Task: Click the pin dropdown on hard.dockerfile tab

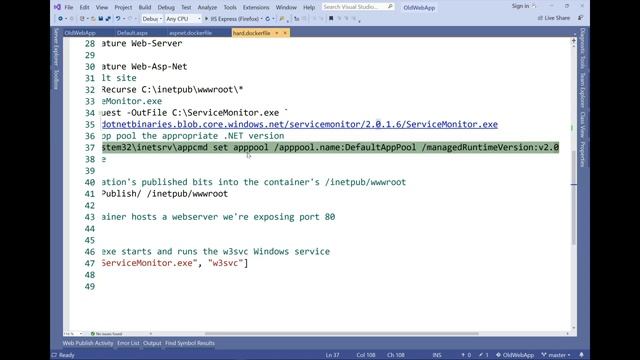Action: [x=277, y=33]
